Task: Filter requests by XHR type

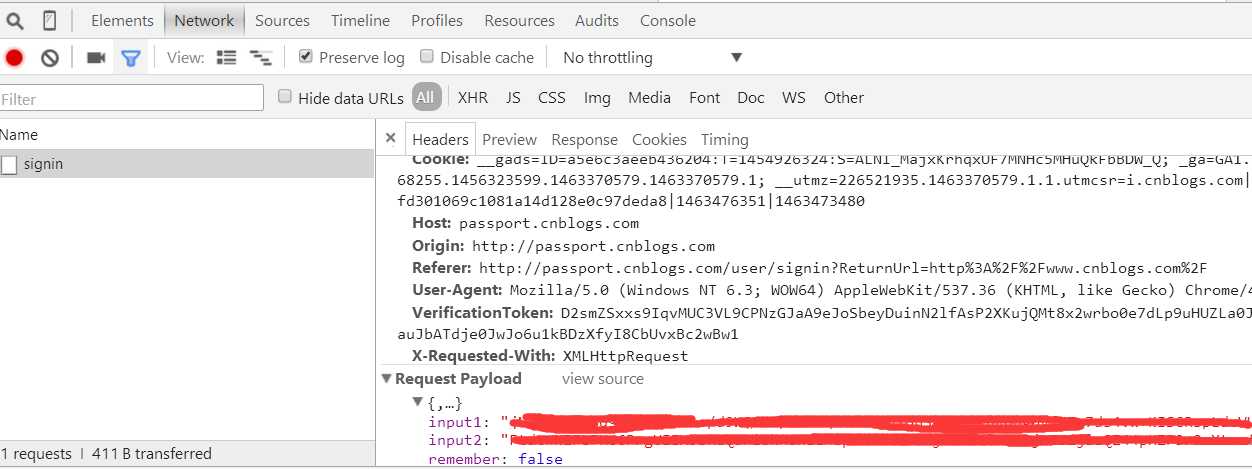Action: [x=472, y=98]
